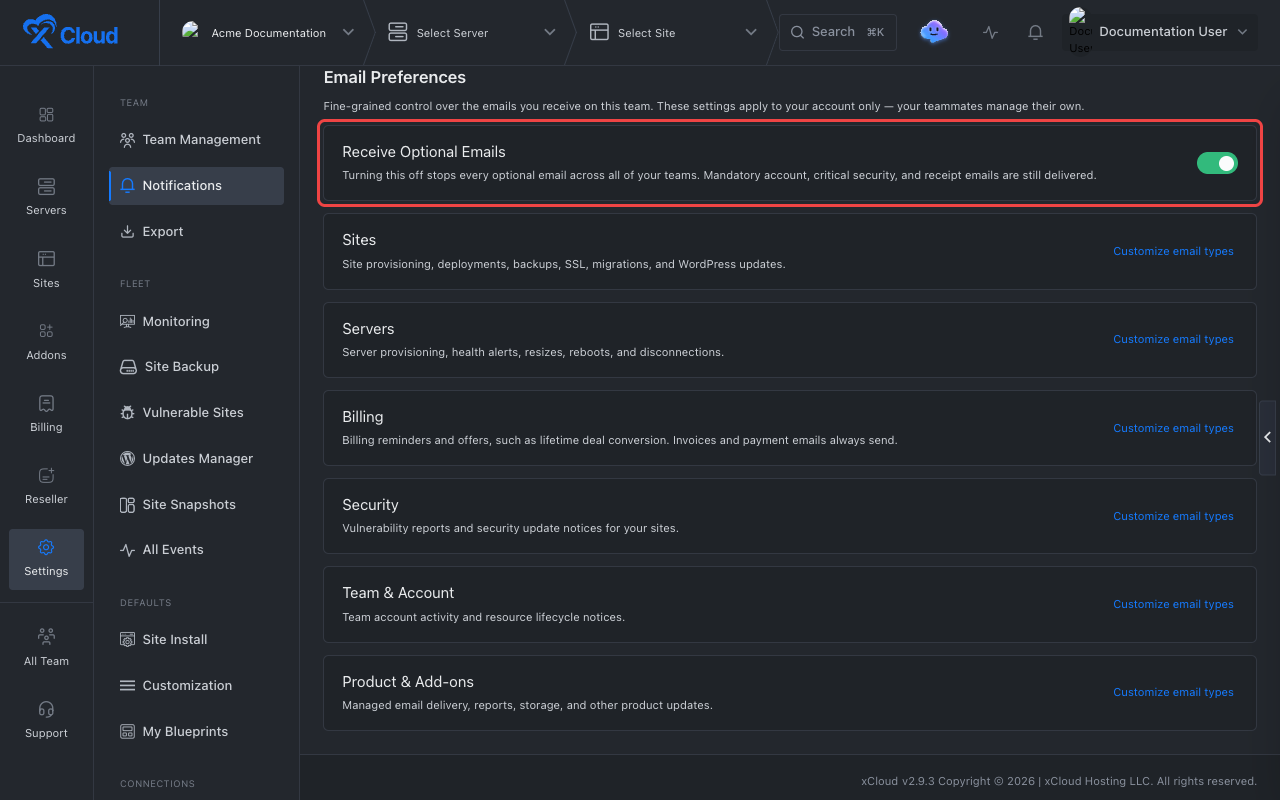Open My Blueprints under Defaults
The image size is (1280, 800).
pyautogui.click(x=196, y=732)
